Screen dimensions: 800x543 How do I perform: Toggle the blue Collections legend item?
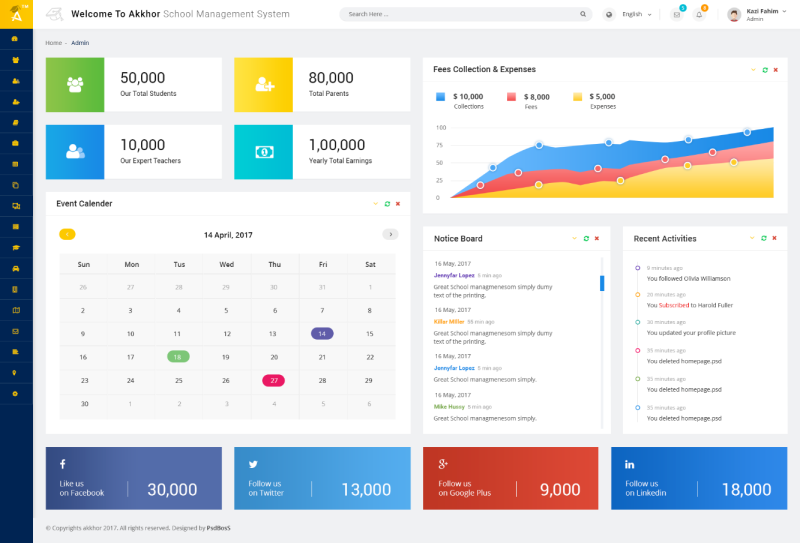441,97
